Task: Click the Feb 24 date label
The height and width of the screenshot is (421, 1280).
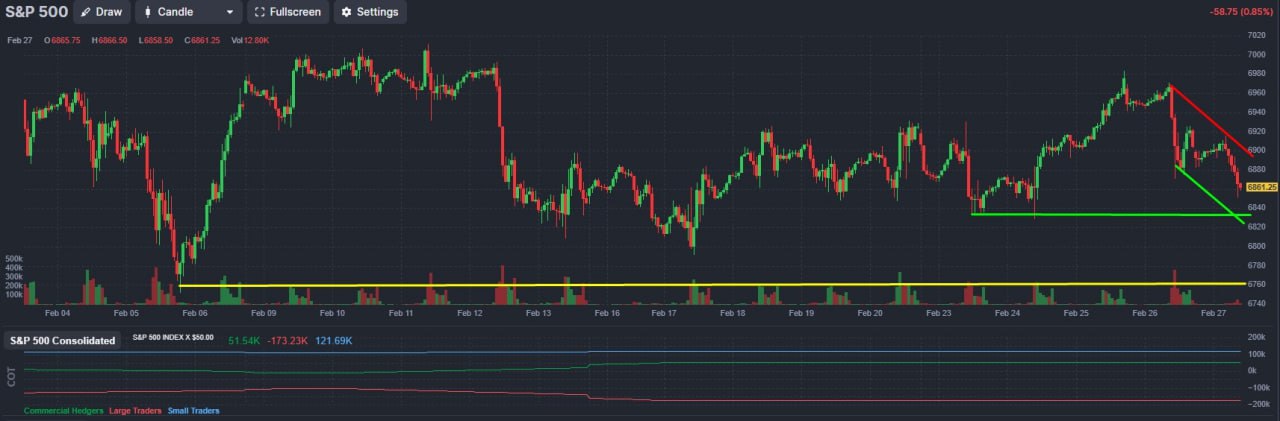Action: 1007,313
